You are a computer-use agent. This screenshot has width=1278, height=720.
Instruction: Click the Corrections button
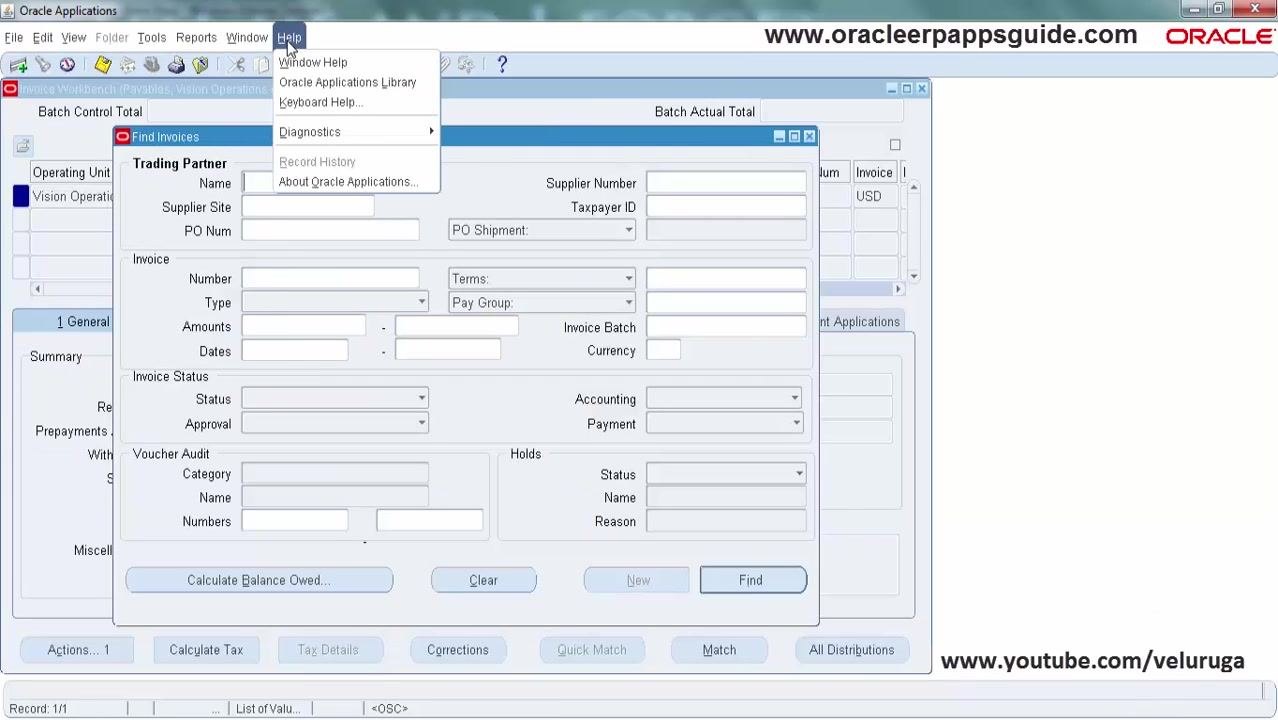coord(458,650)
